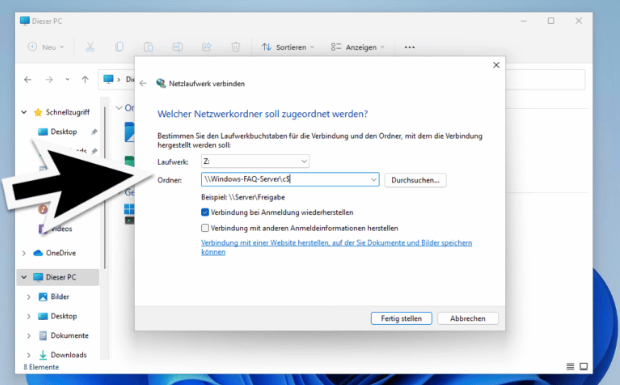Image resolution: width=620 pixels, height=385 pixels.
Task: Select Dieser PC in the sidebar
Action: [x=60, y=277]
